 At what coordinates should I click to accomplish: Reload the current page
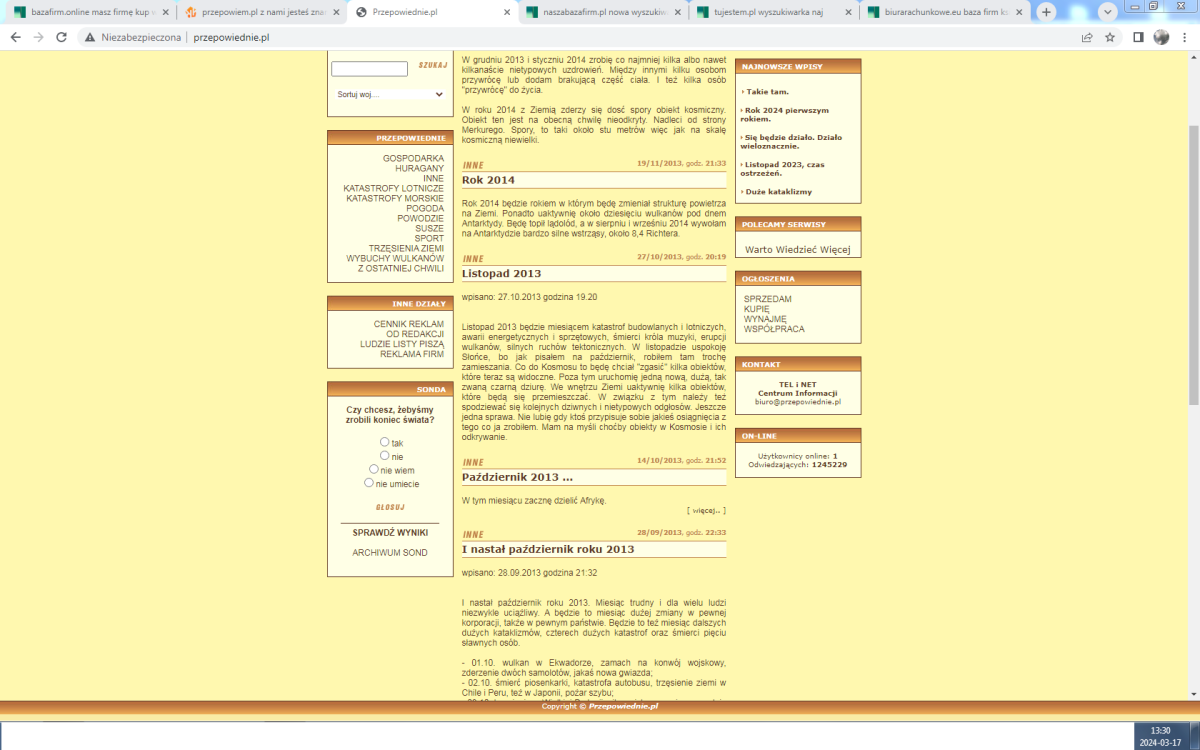click(x=62, y=37)
